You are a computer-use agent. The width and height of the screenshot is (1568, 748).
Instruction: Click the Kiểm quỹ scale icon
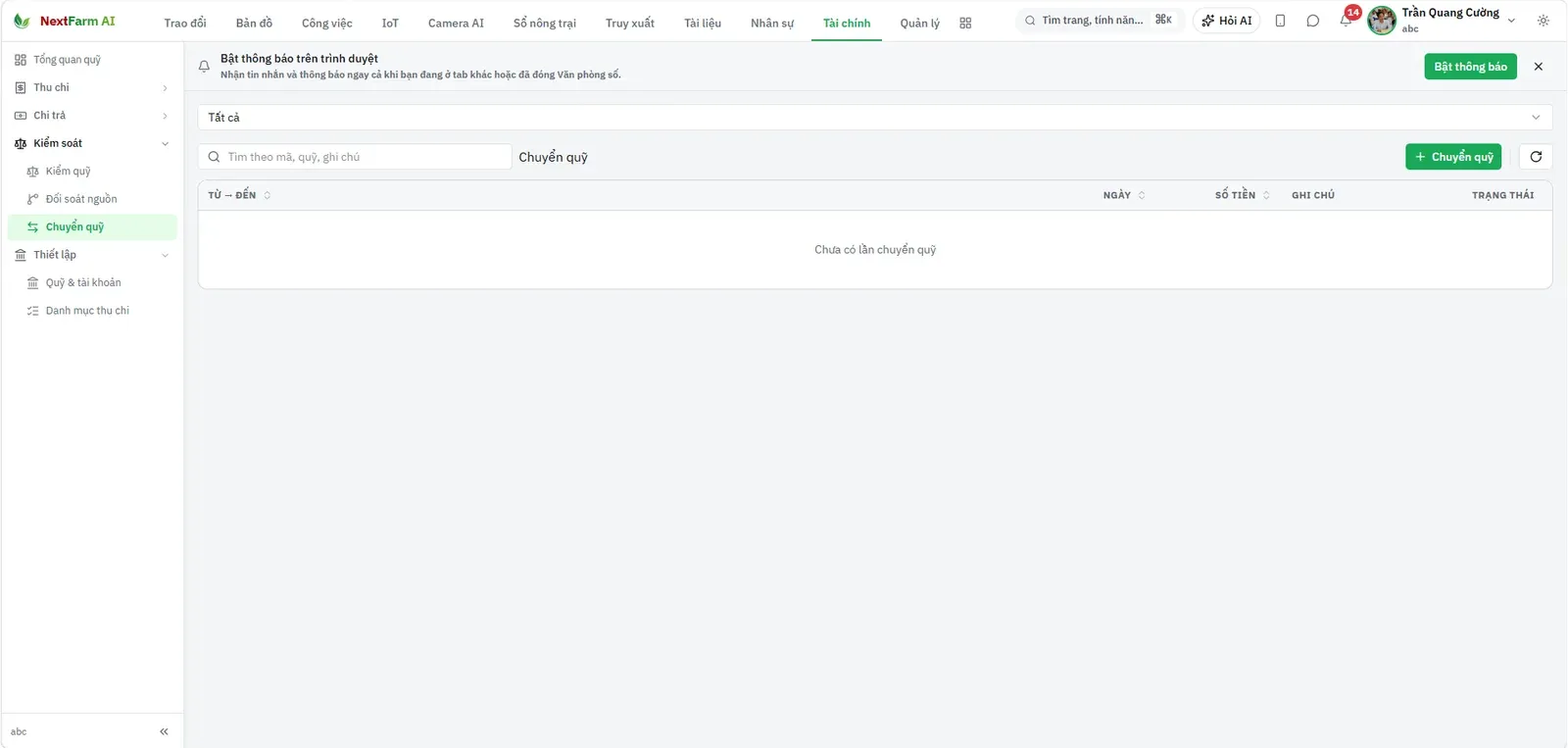(32, 172)
